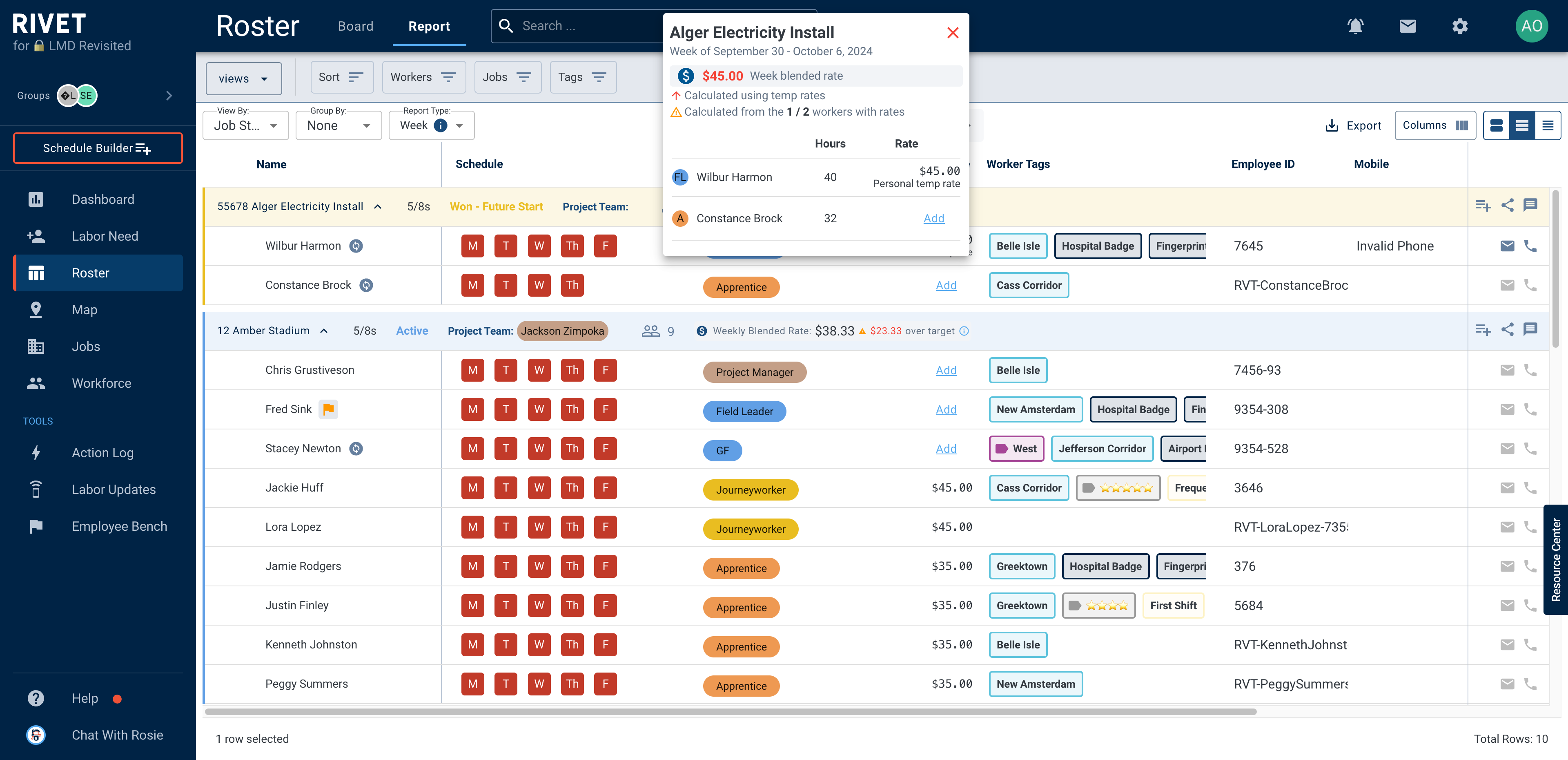The width and height of the screenshot is (1568, 760).
Task: Toggle Thursday for Constance Brock
Action: (x=572, y=285)
